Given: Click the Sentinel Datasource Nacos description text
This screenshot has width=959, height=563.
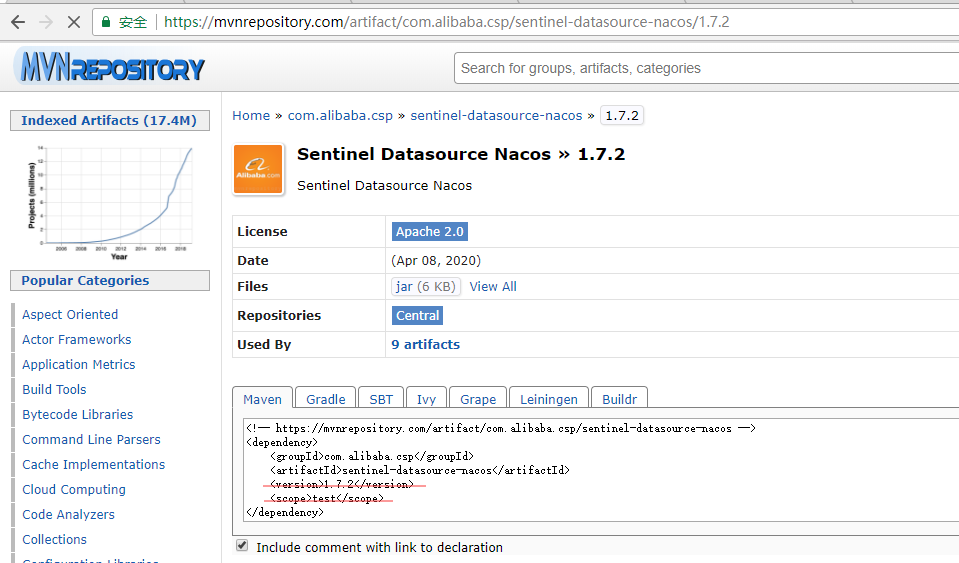Looking at the screenshot, I should click(385, 185).
